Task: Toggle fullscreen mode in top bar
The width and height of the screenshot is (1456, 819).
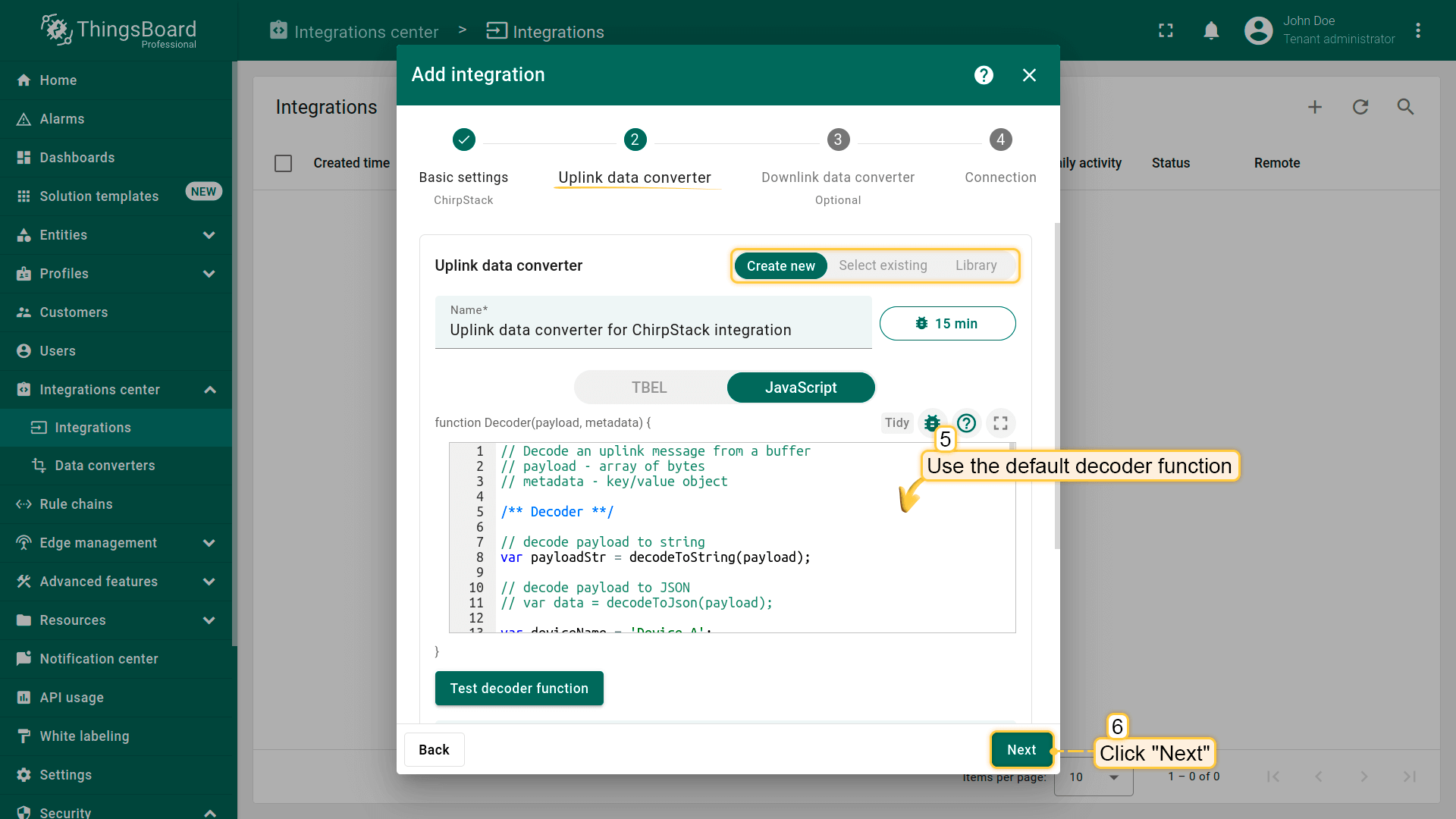Action: (1166, 30)
